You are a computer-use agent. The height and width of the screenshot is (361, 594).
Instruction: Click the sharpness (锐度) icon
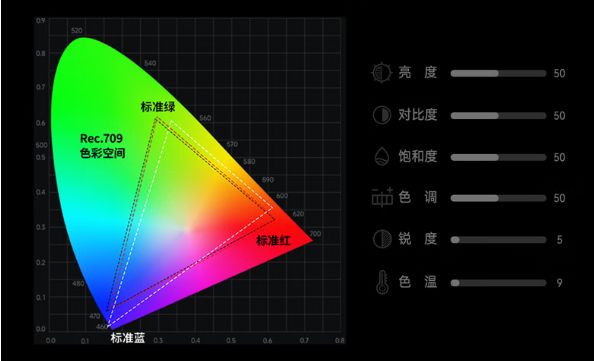point(382,239)
